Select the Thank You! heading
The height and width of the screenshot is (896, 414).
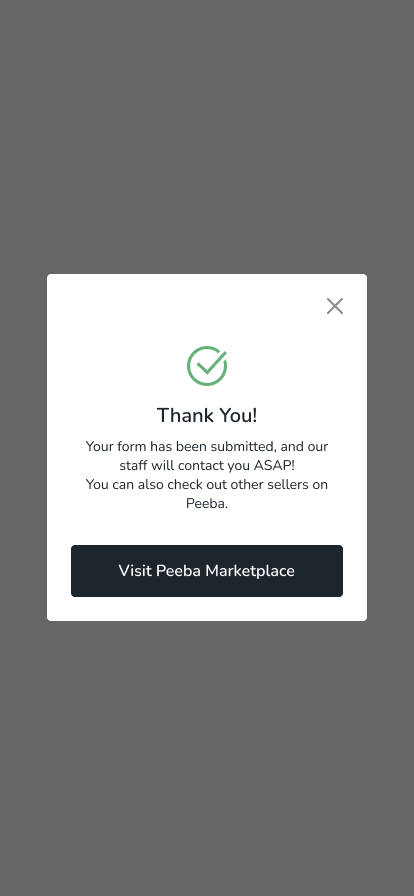(x=207, y=415)
